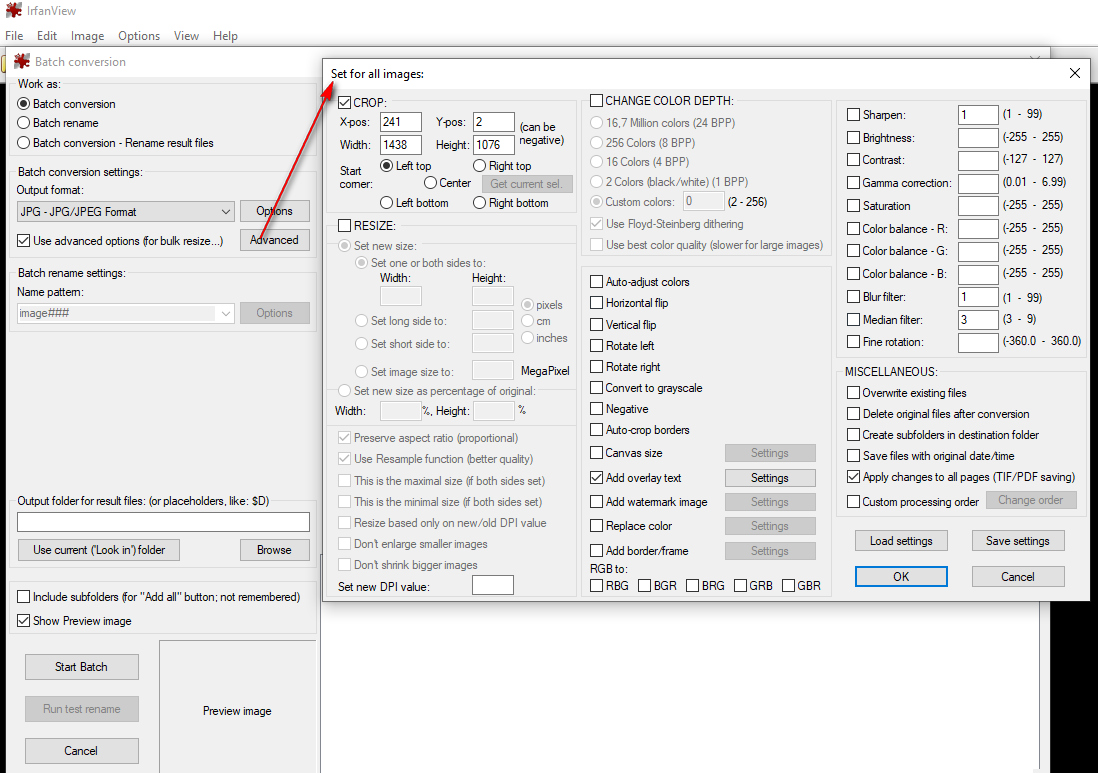Enable the Negative option
This screenshot has width=1098, height=773.
597,409
